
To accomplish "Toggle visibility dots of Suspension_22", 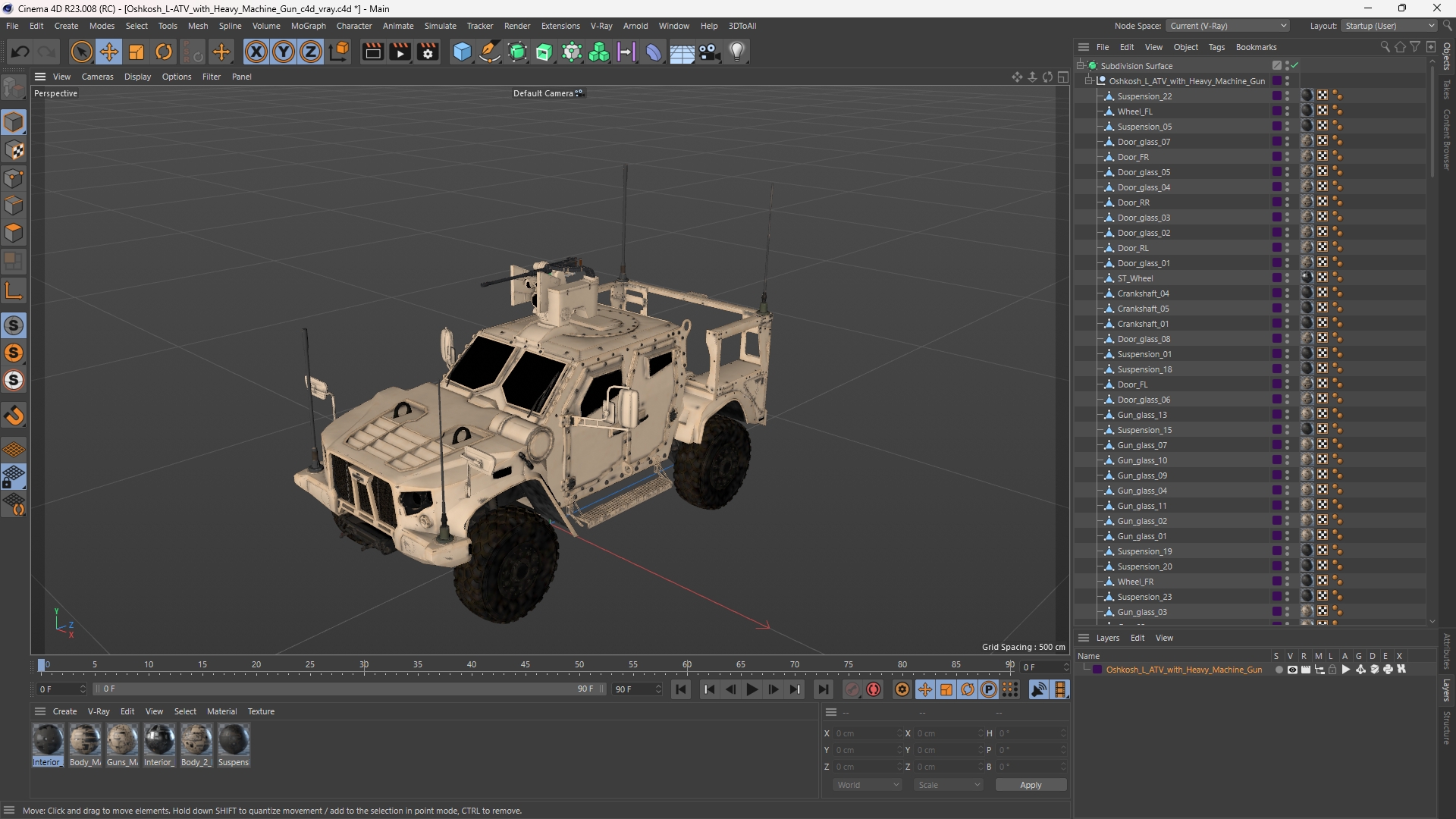I will click(1287, 96).
